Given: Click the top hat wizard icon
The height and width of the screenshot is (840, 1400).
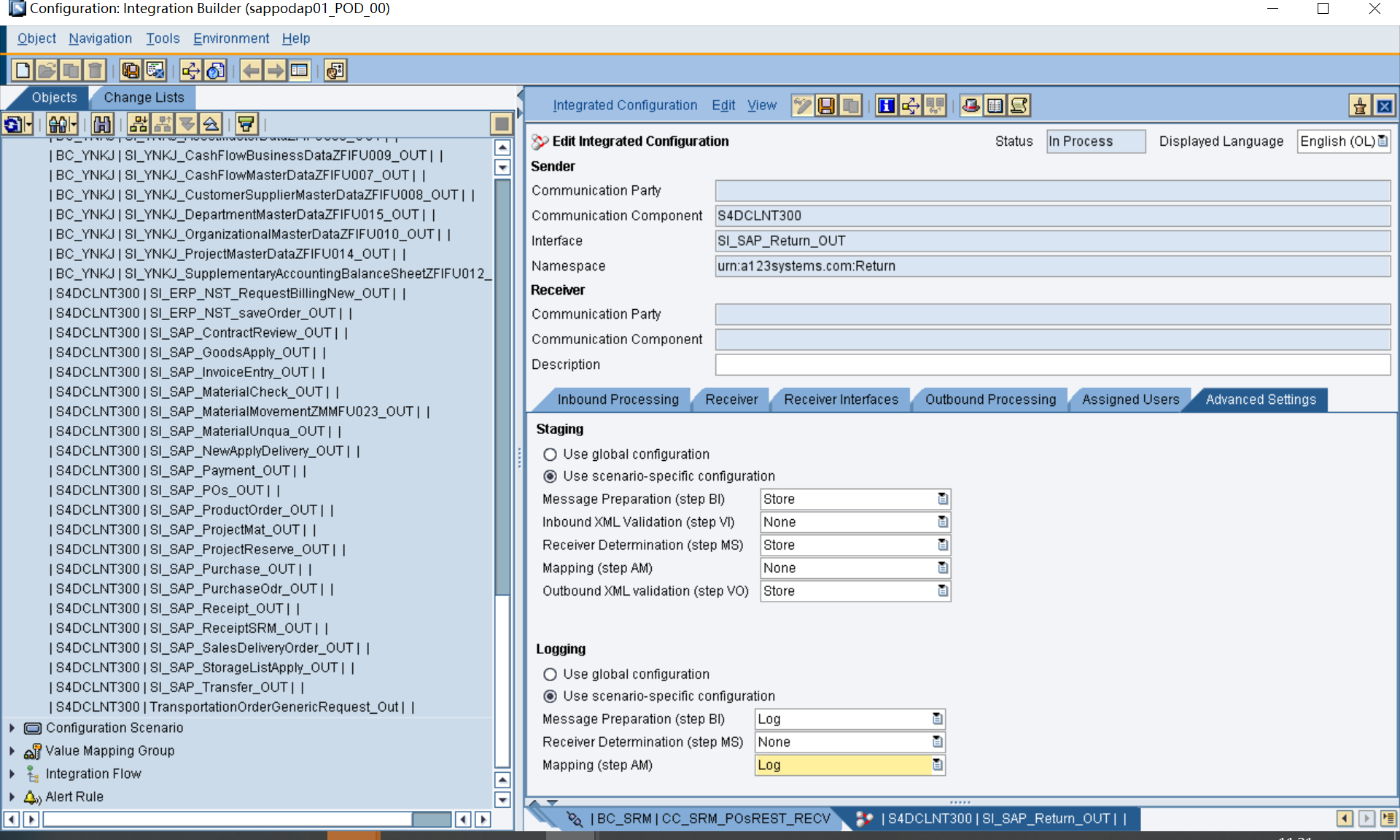Looking at the screenshot, I should point(971,106).
